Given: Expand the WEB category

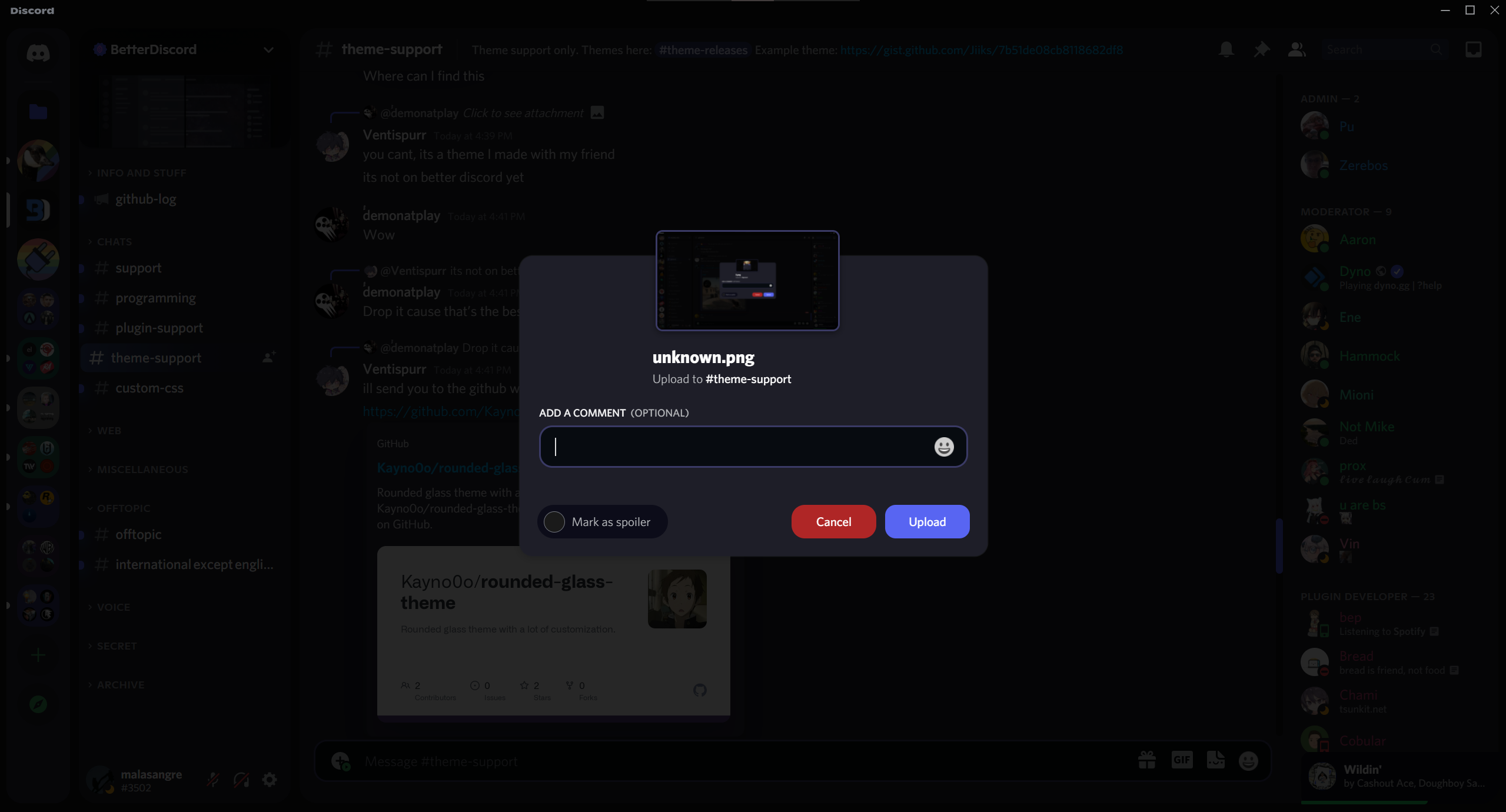Looking at the screenshot, I should click(x=104, y=431).
